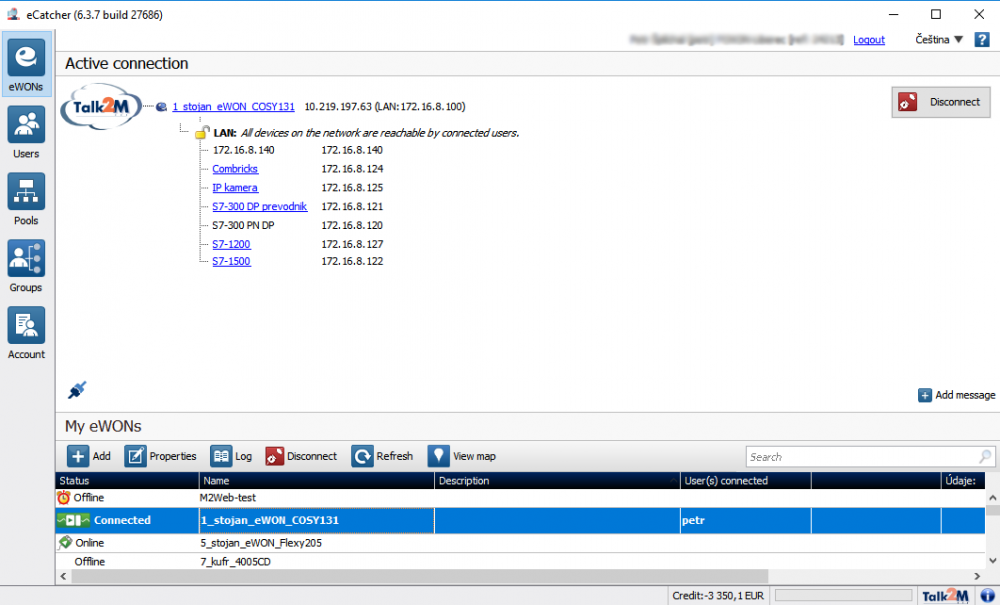The width and height of the screenshot is (1000, 605).
Task: Click the search magnifier icon
Action: tap(985, 456)
